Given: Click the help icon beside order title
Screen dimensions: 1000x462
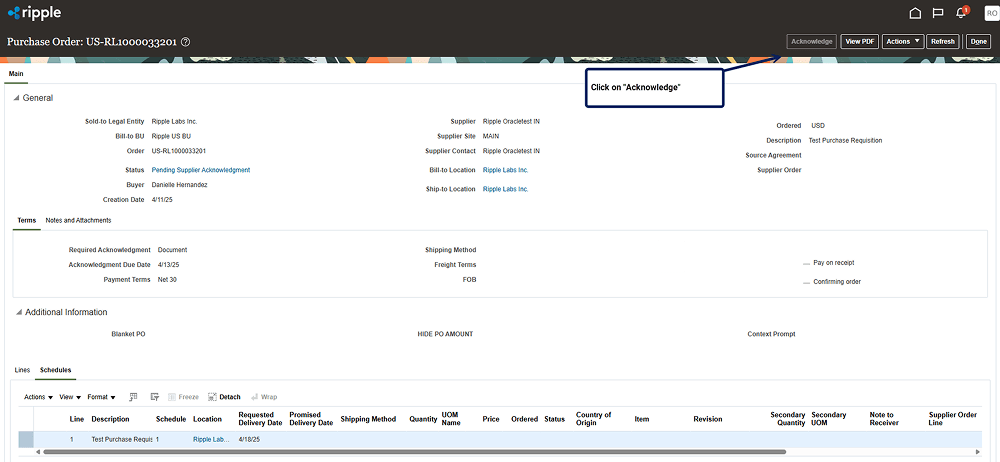Looking at the screenshot, I should tap(186, 42).
